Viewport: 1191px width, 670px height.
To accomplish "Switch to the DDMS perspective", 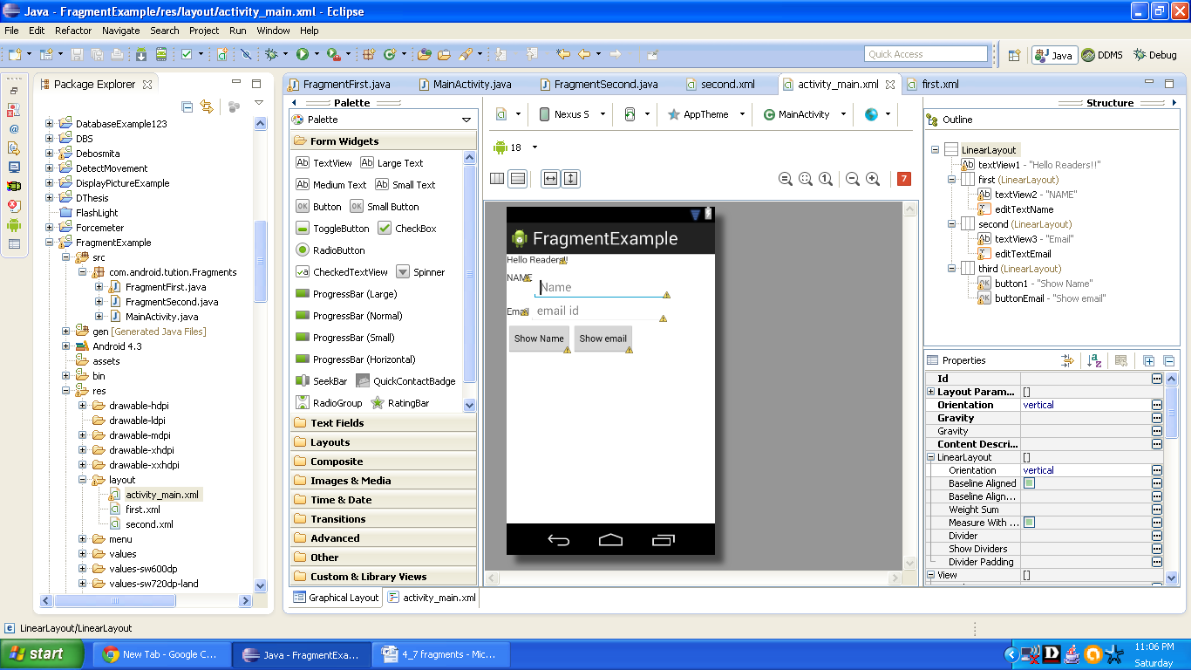I will point(1103,55).
